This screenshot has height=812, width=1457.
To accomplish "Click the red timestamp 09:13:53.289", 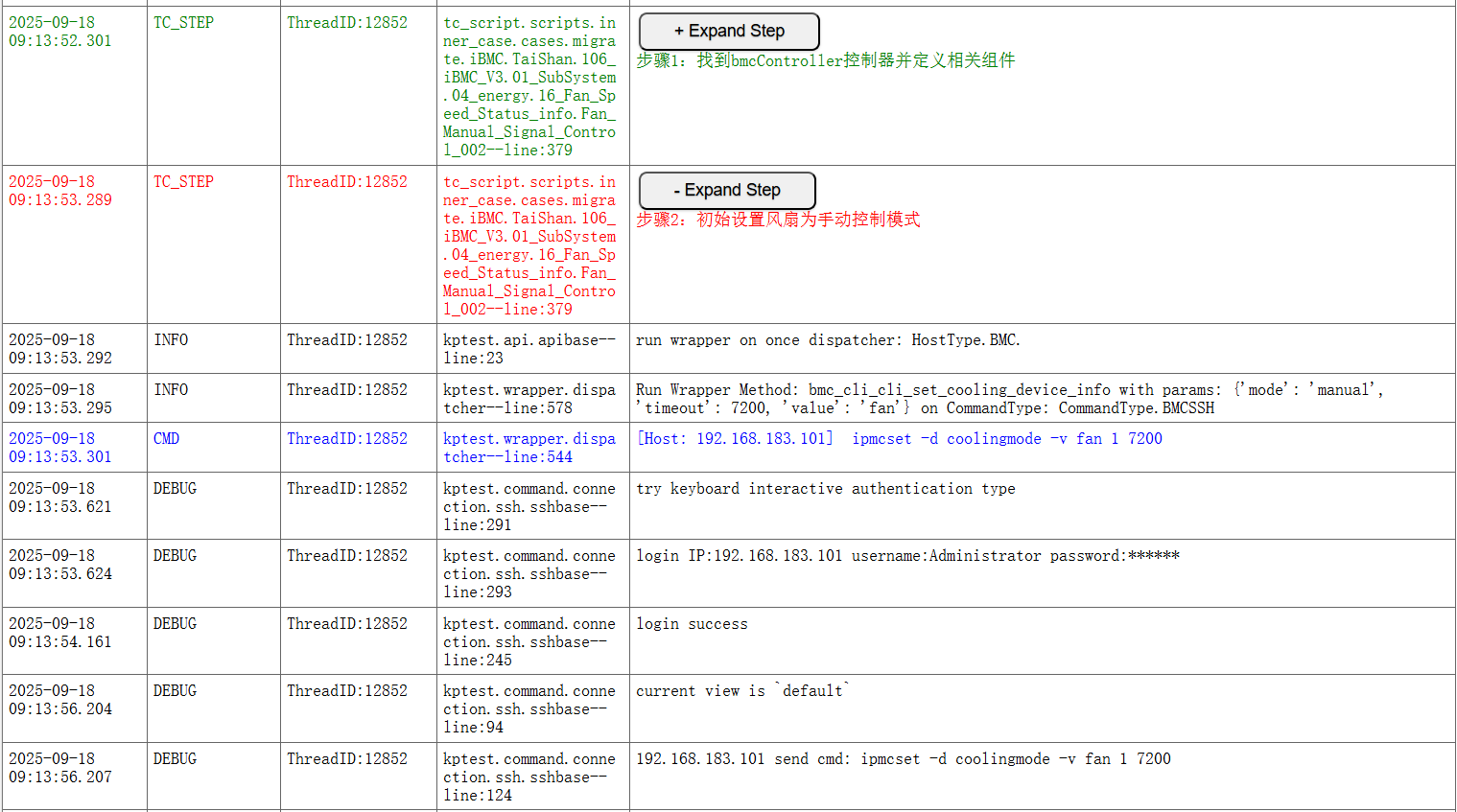I will click(59, 191).
